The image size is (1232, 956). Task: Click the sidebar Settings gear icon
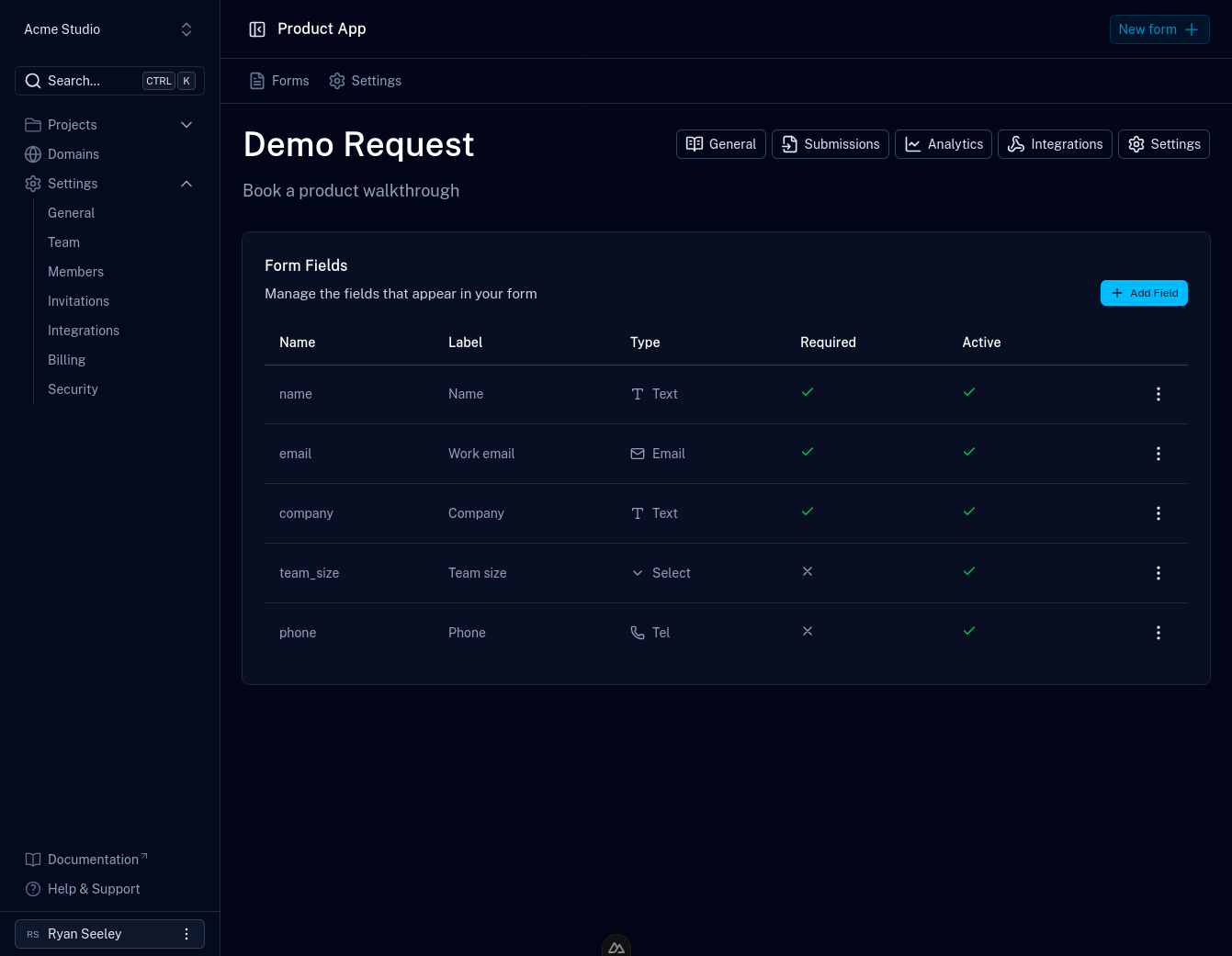click(x=33, y=184)
